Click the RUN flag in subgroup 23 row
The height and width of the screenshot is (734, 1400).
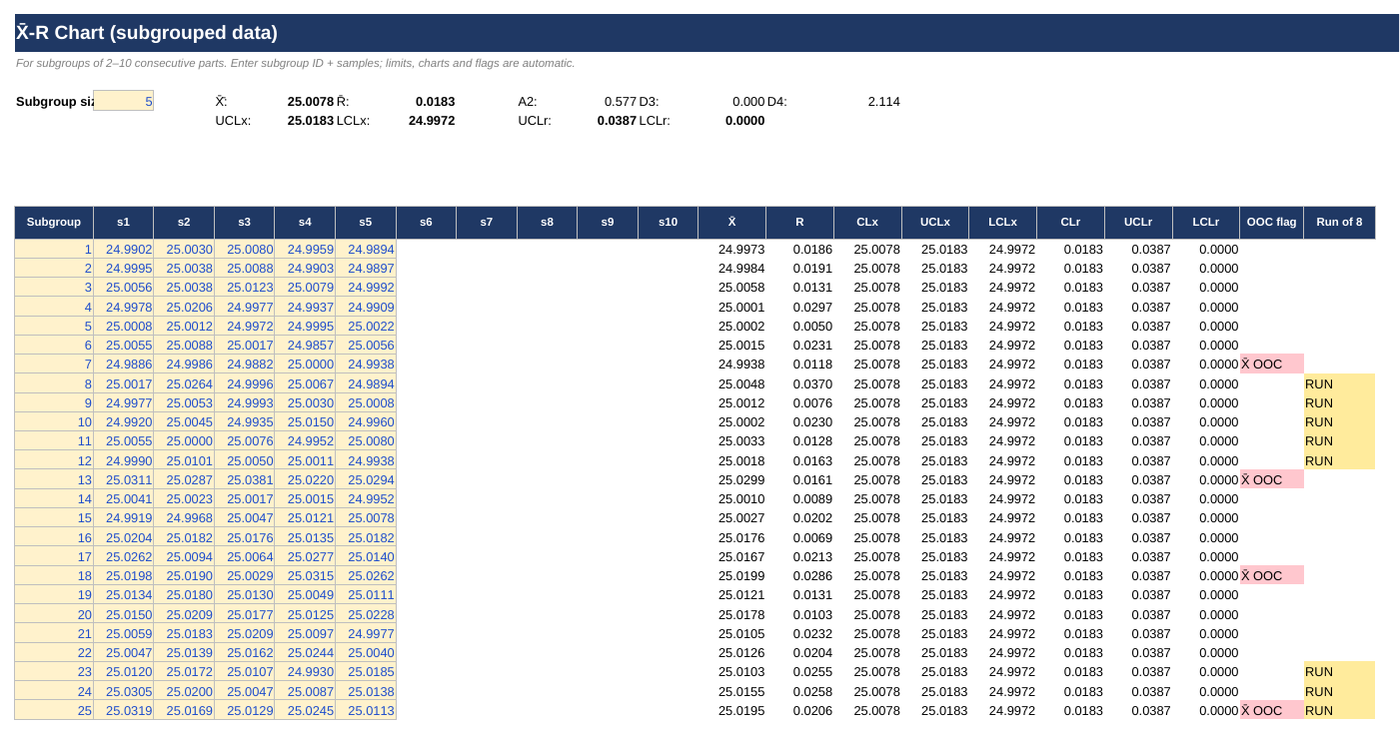pyautogui.click(x=1339, y=672)
